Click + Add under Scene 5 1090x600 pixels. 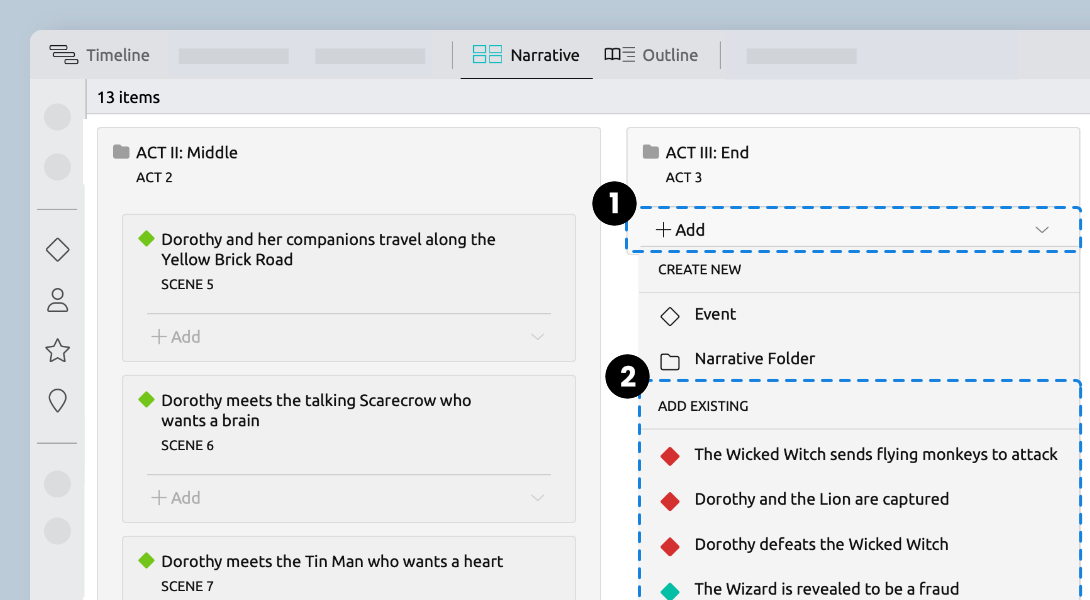tap(176, 337)
